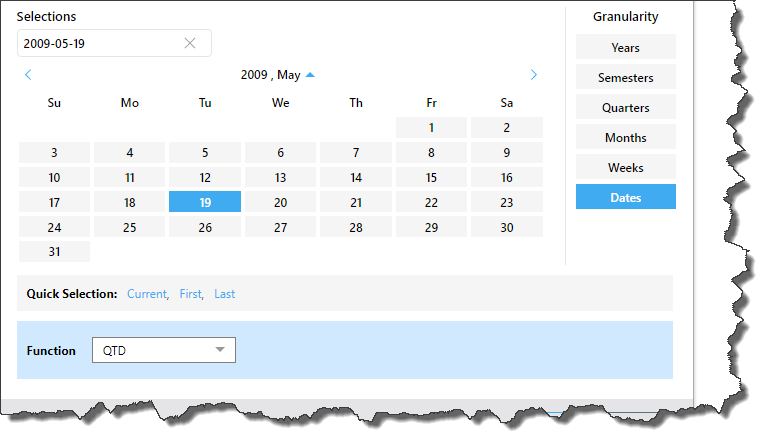
Task: Go to previous month with left arrow
Action: pyautogui.click(x=28, y=75)
